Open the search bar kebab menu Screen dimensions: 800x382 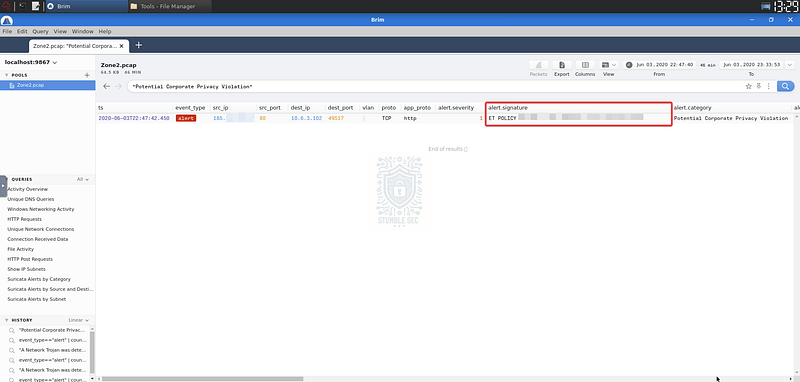[768, 86]
